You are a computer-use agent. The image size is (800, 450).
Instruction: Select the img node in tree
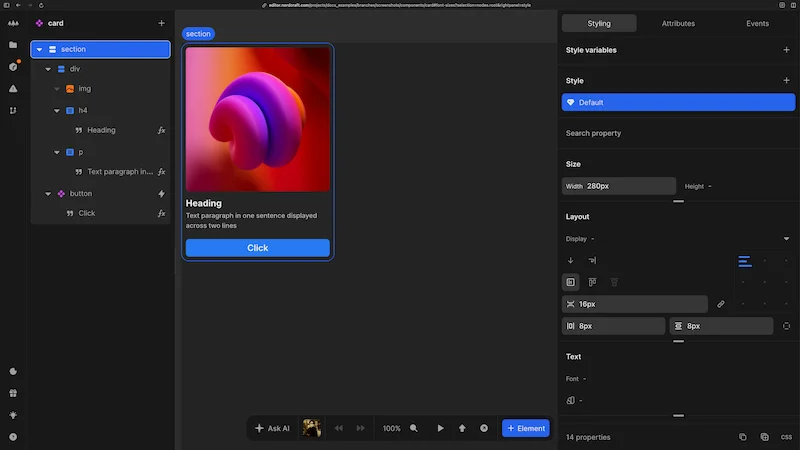pos(85,89)
